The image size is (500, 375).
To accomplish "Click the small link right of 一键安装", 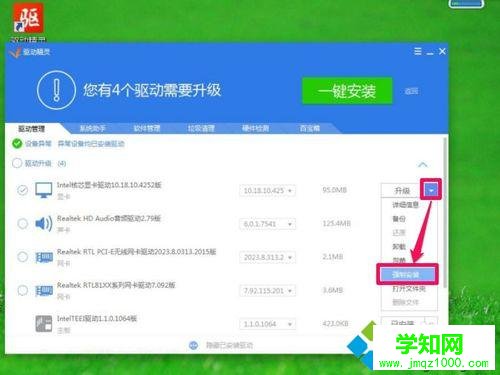I will point(411,91).
